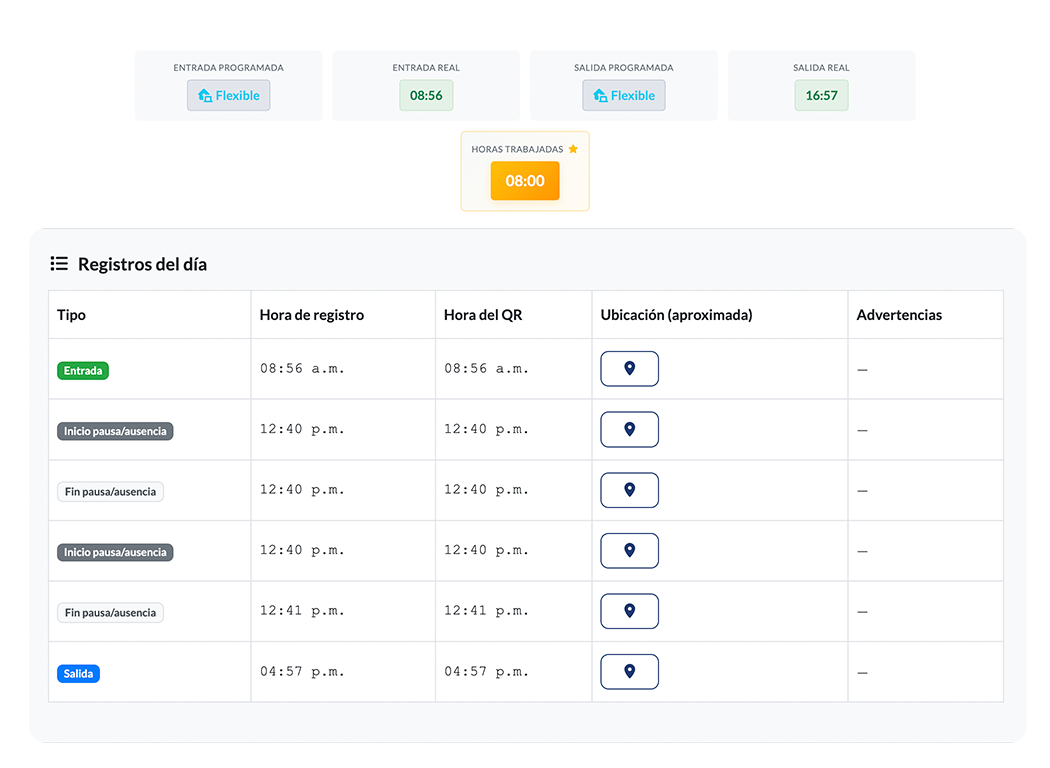Click the 08:56 Entrada Real time badge
This screenshot has width=1050, height=768.
(x=426, y=96)
